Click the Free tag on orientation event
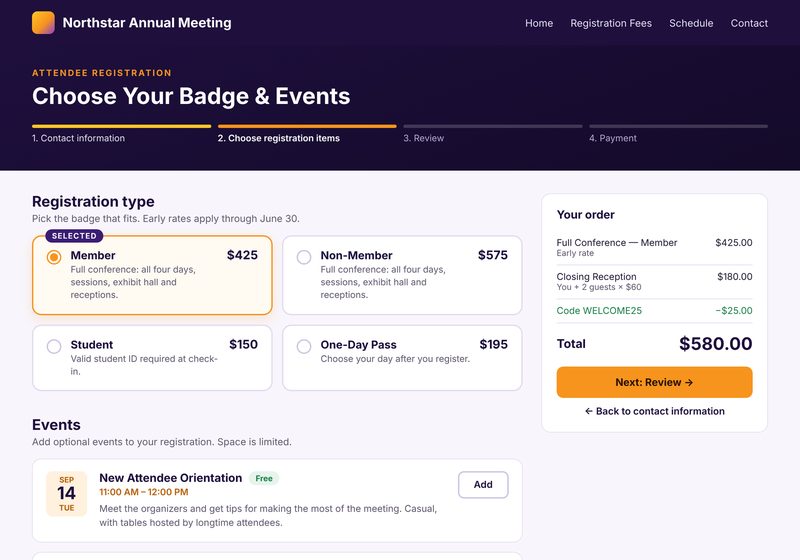Image resolution: width=800 pixels, height=560 pixels. coord(264,478)
